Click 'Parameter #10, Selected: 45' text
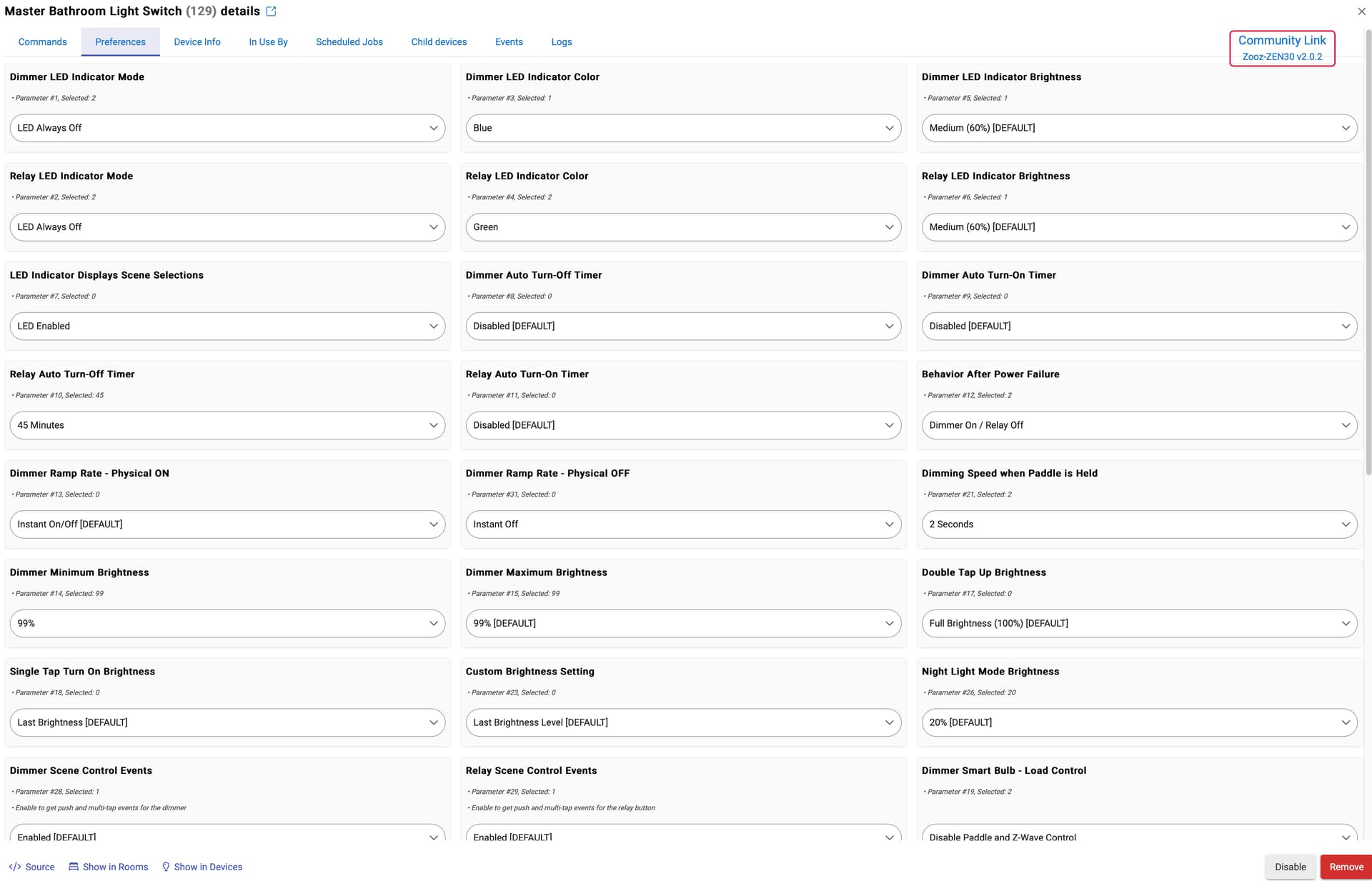The width and height of the screenshot is (1372, 881). (59, 395)
